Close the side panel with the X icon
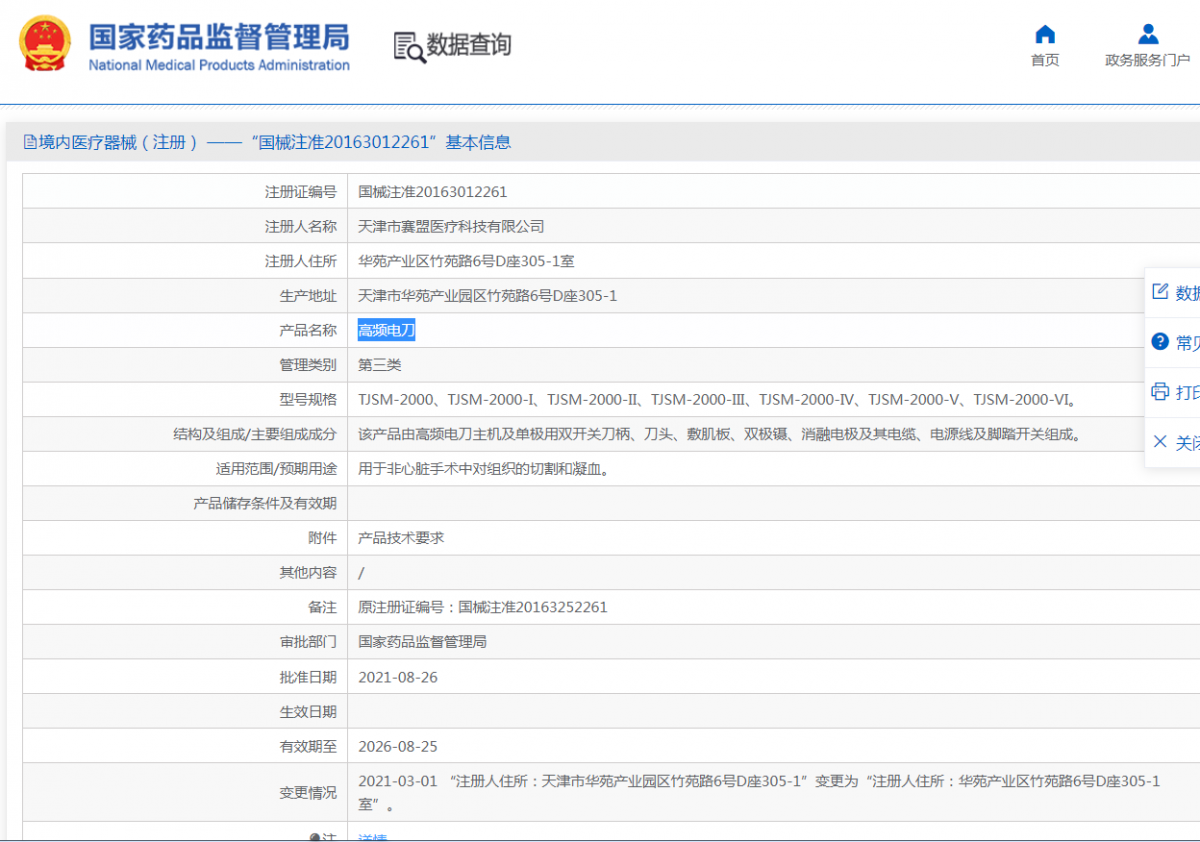 (1160, 441)
